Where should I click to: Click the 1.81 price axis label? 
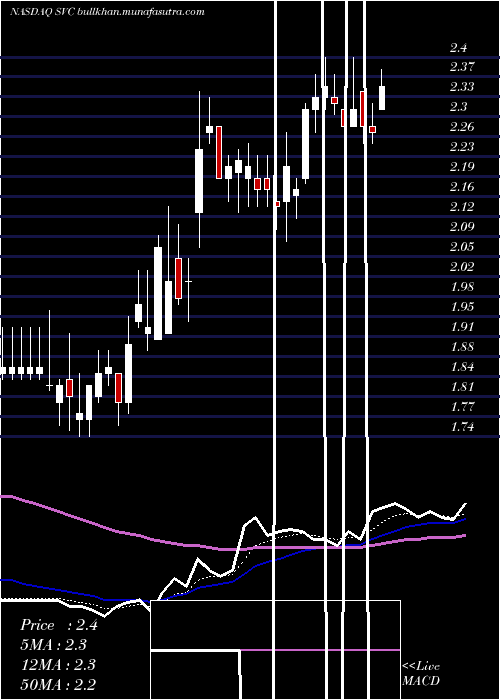click(462, 387)
